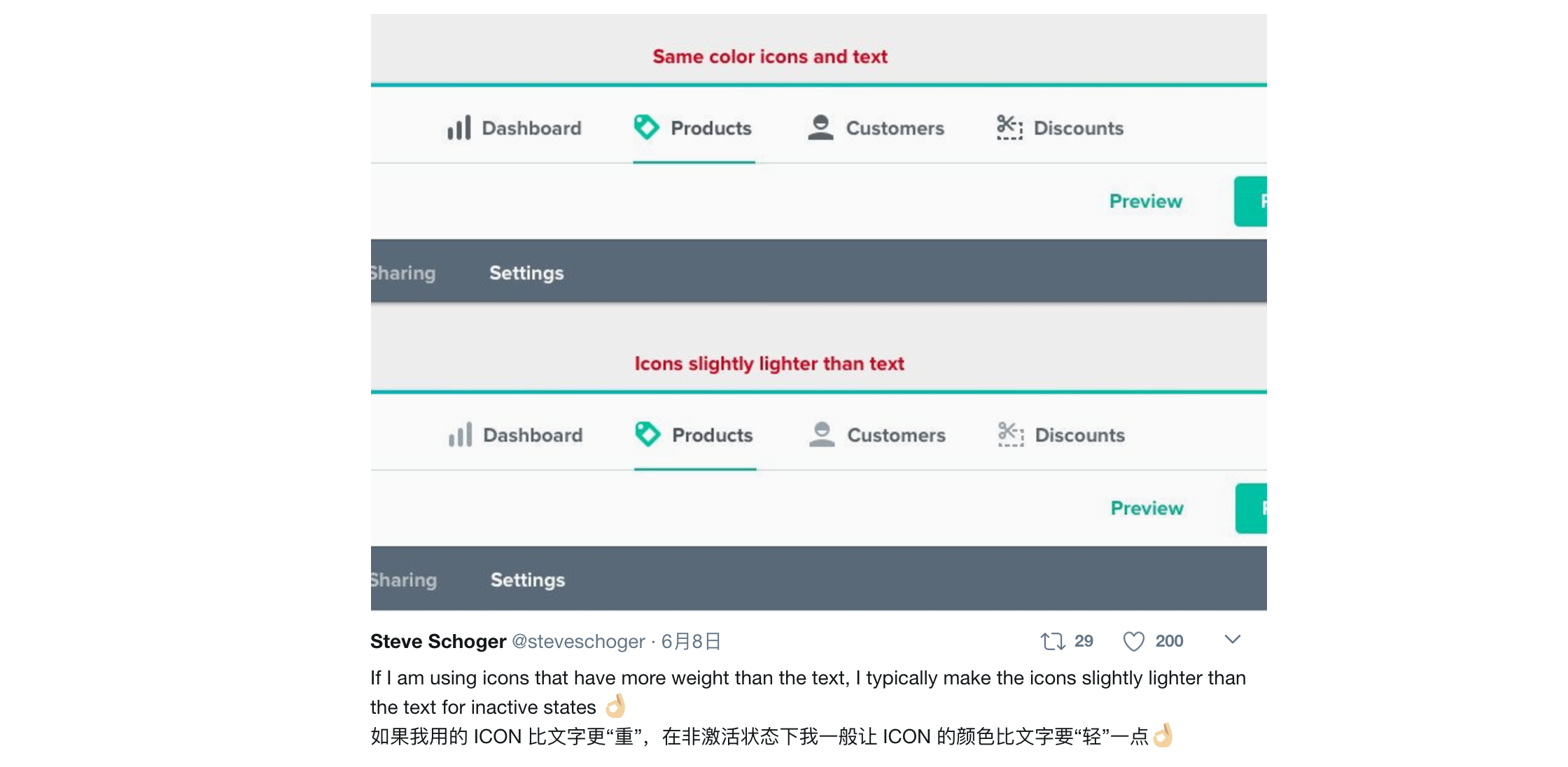Open the Customers tab in the lower example
The image size is (1568, 767).
(896, 435)
